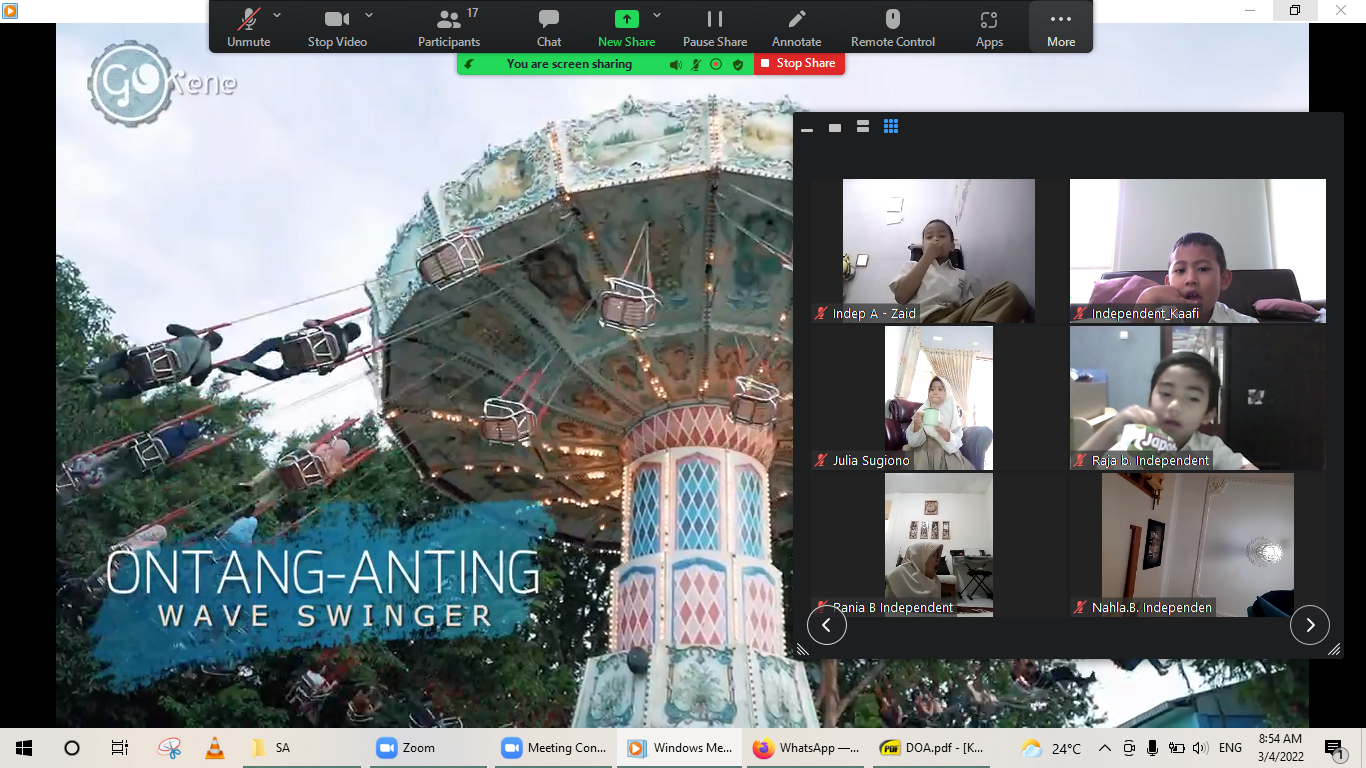Image resolution: width=1366 pixels, height=768 pixels.
Task: Open audio options arrow beside Unmute
Action: tap(277, 15)
